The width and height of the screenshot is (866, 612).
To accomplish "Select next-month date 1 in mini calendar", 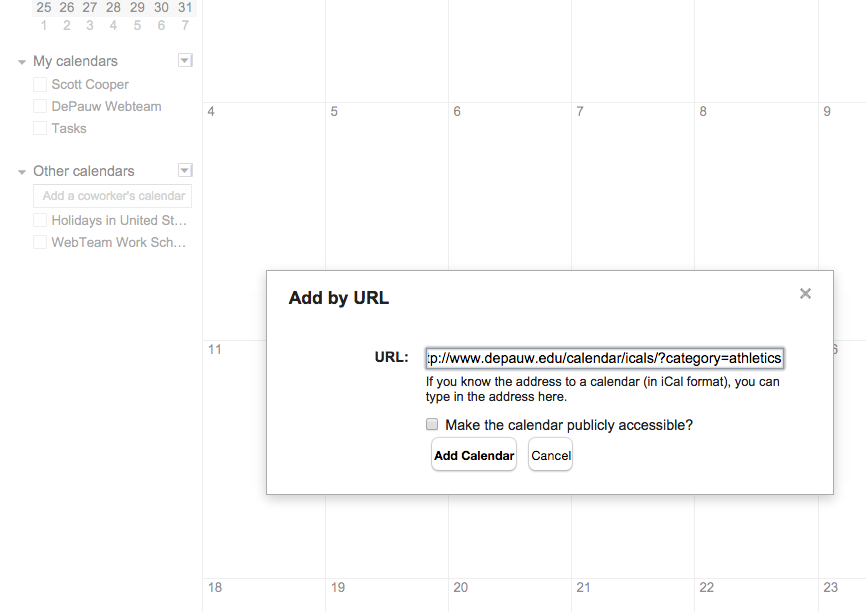I will [x=44, y=25].
